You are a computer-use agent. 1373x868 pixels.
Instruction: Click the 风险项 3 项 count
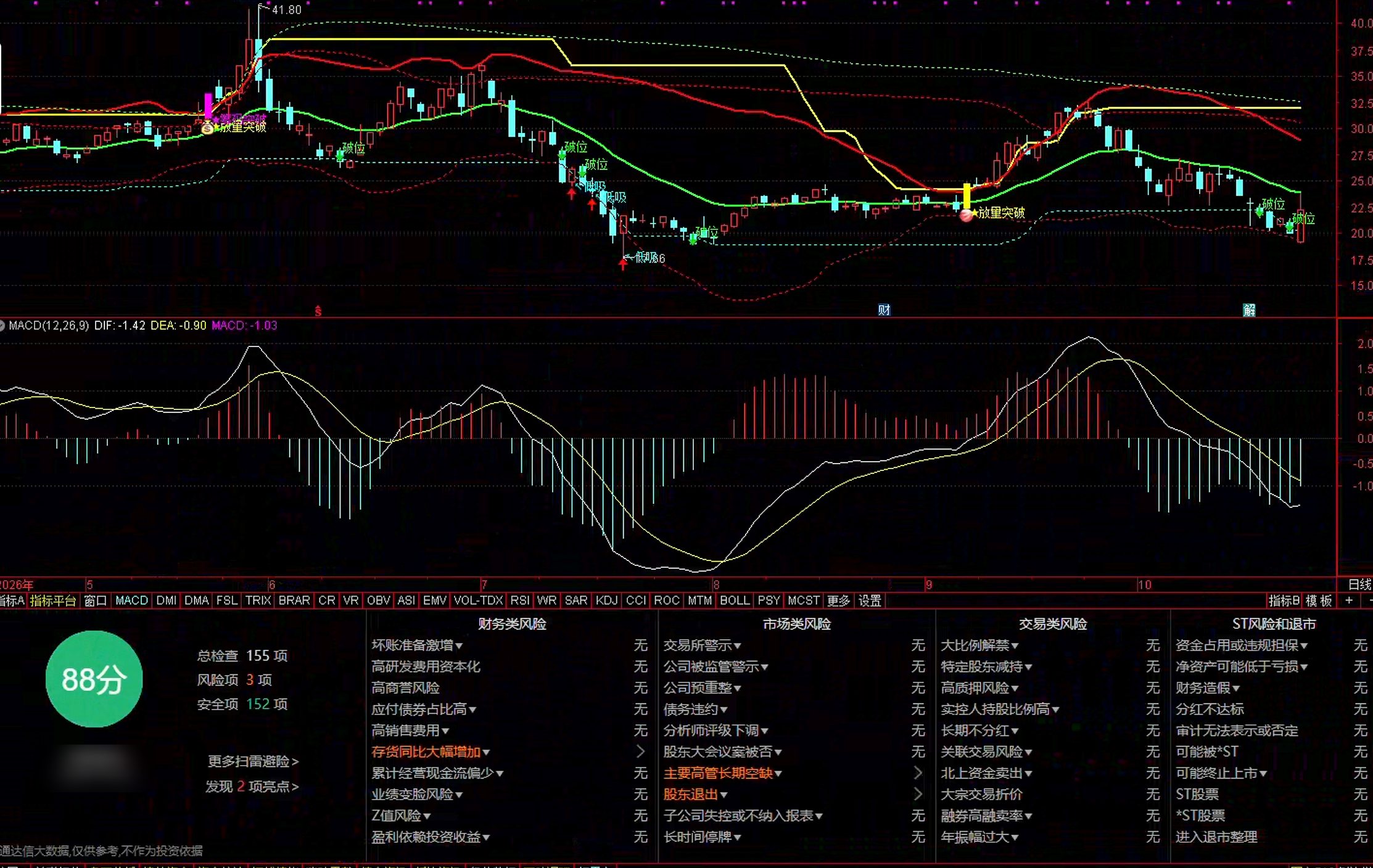point(234,680)
